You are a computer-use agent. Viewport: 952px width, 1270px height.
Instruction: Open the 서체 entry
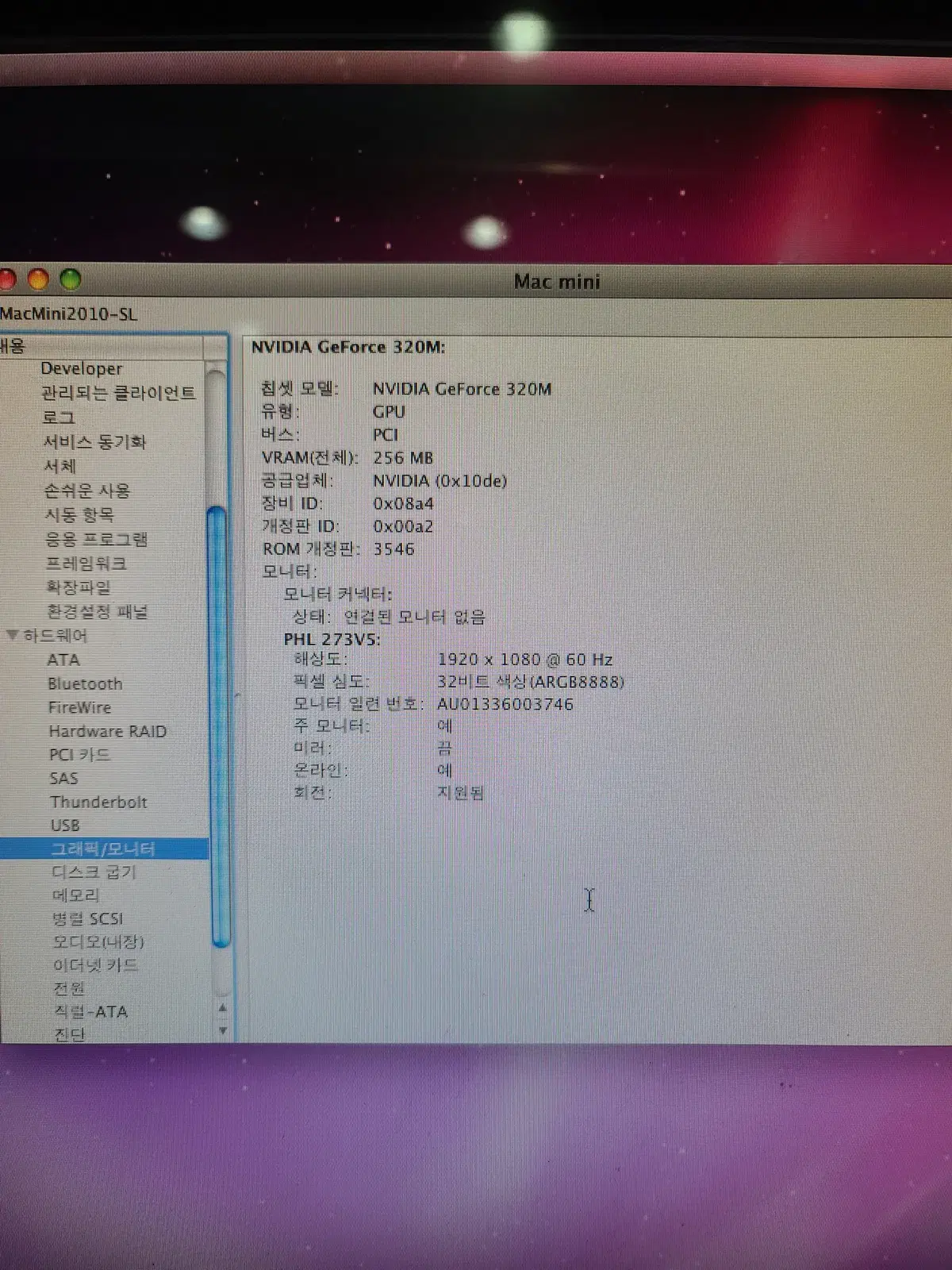tap(60, 467)
